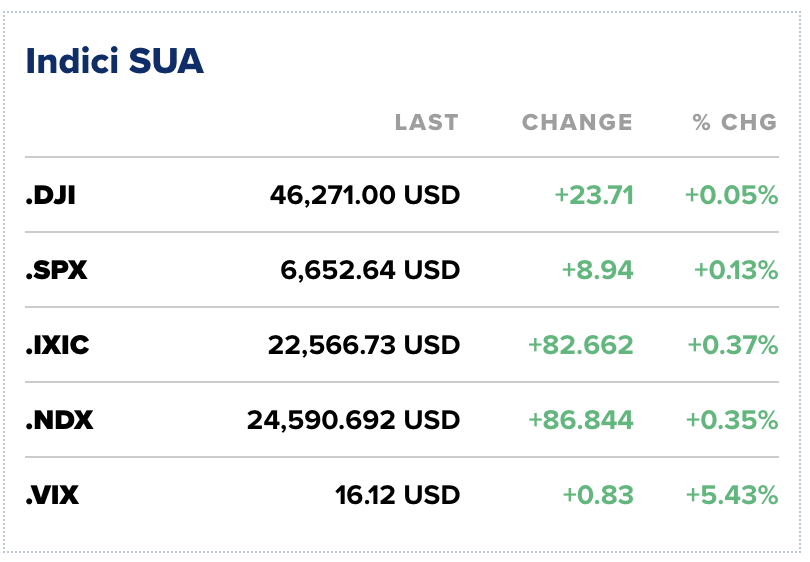
Task: Click the 46,271.00 USD last price
Action: 364,195
